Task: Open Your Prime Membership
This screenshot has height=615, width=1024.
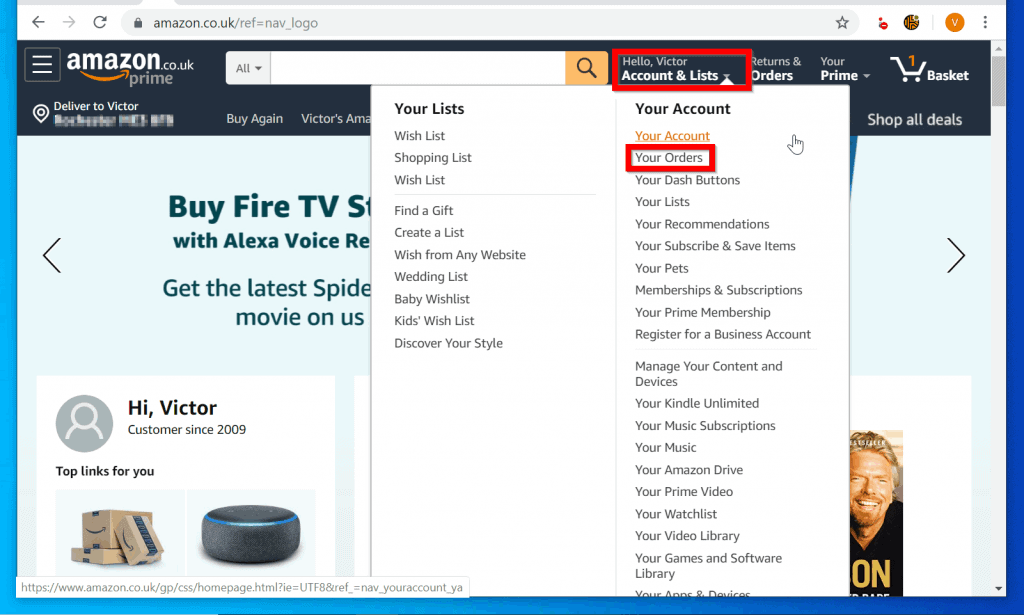Action: [703, 312]
